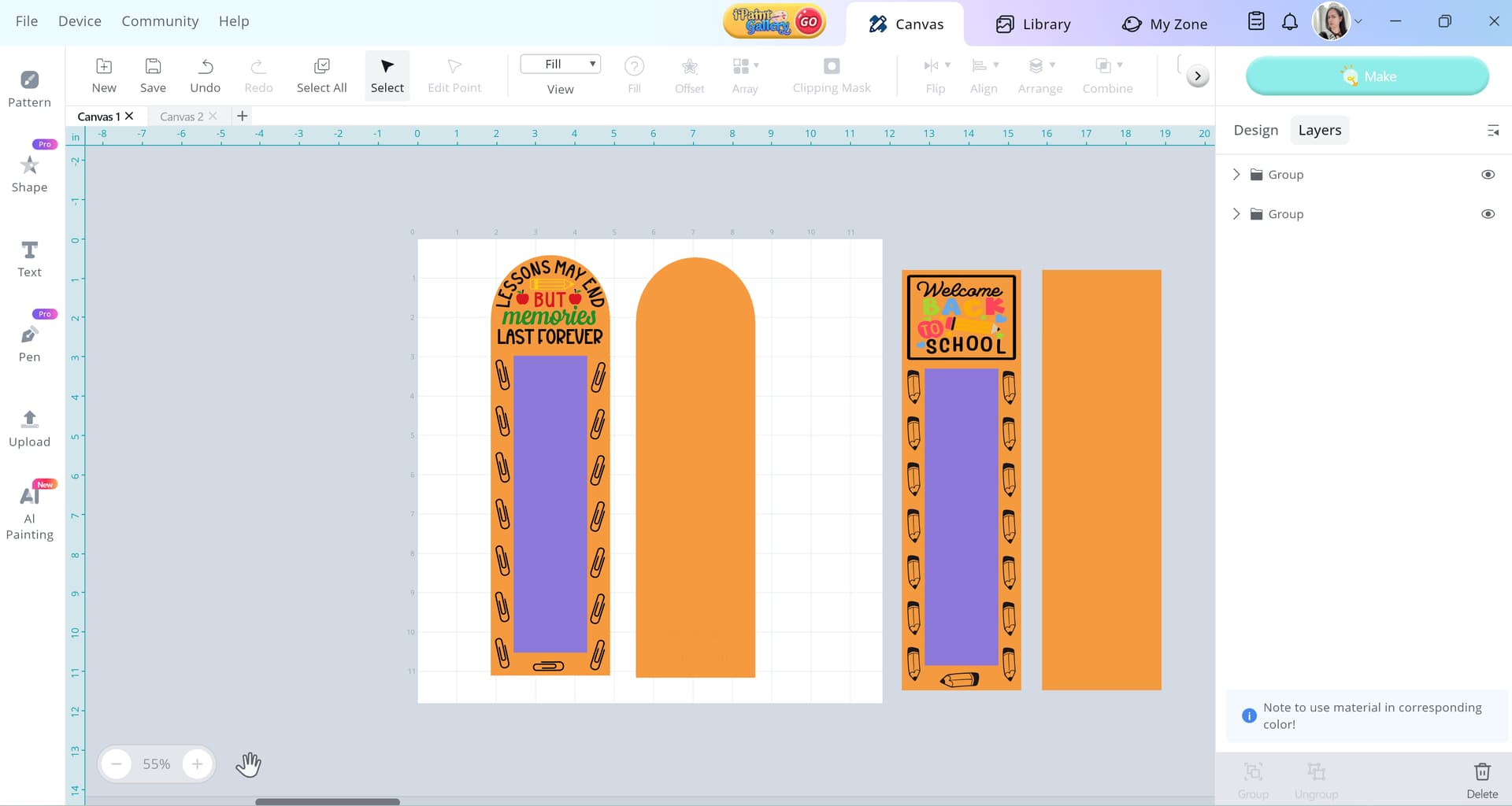1512x806 pixels.
Task: Click the Undo icon
Action: click(x=205, y=76)
